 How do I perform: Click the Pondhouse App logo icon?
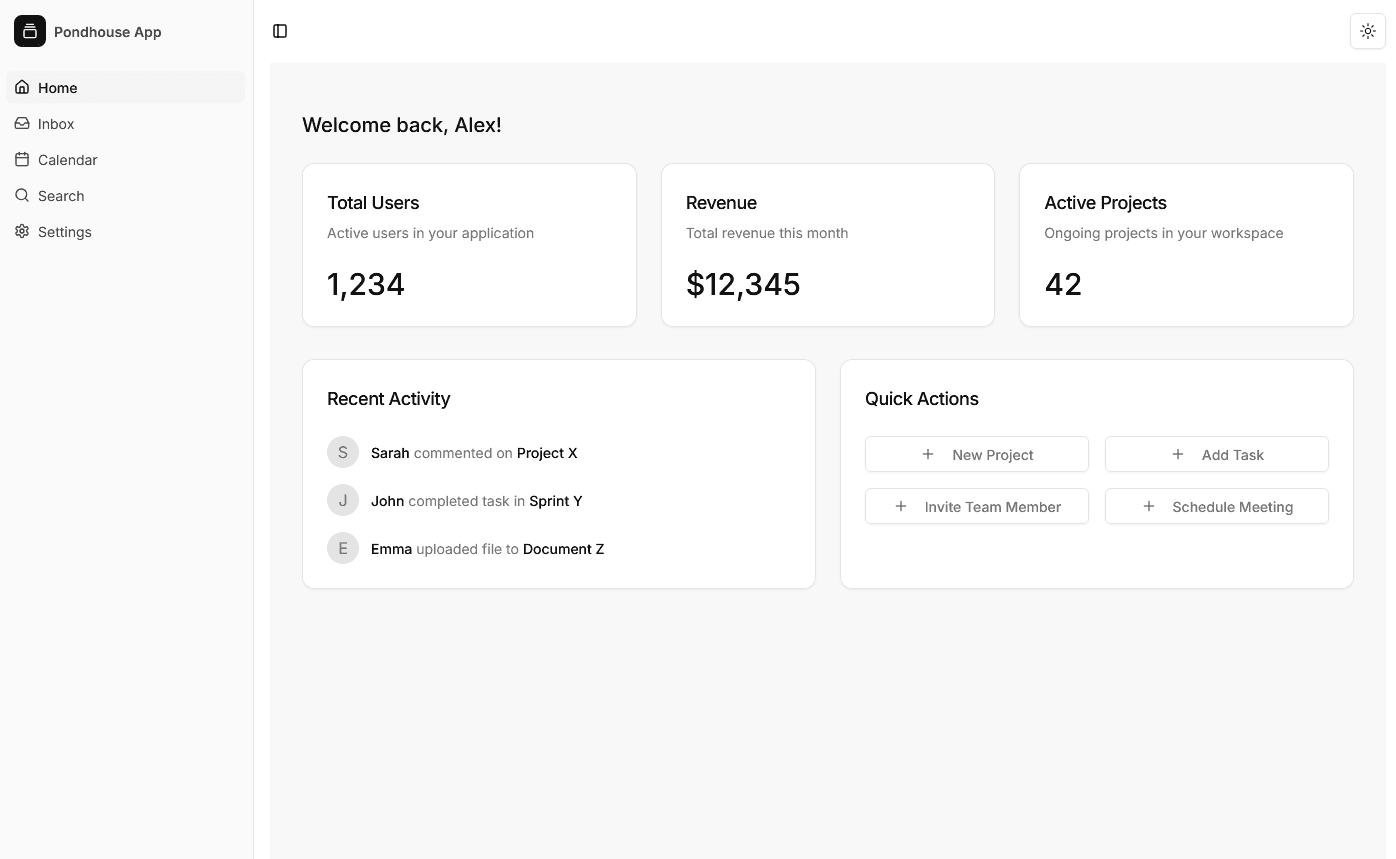tap(30, 31)
